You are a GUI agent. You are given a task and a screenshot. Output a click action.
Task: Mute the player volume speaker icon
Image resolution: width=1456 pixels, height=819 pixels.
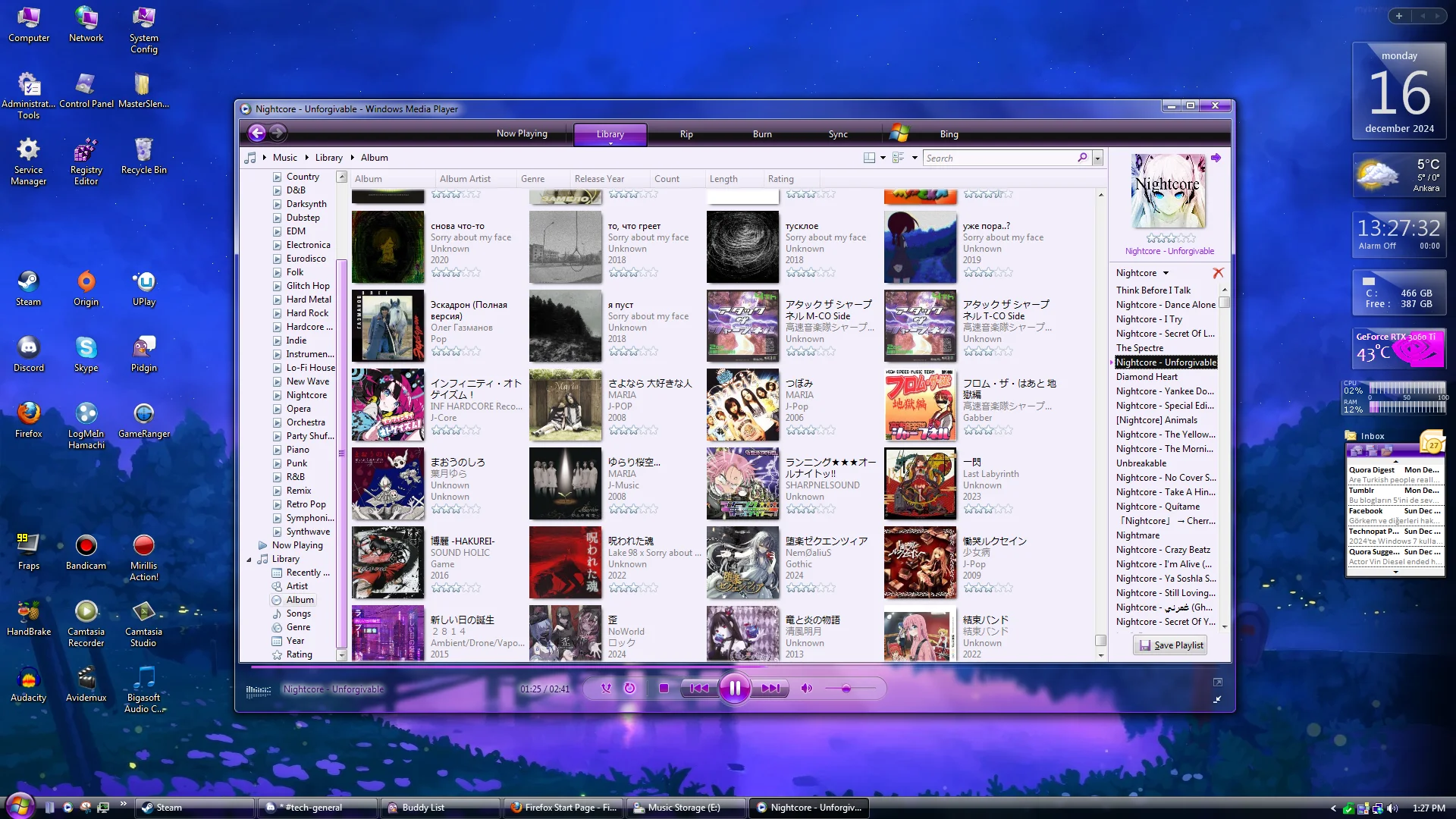coord(807,689)
